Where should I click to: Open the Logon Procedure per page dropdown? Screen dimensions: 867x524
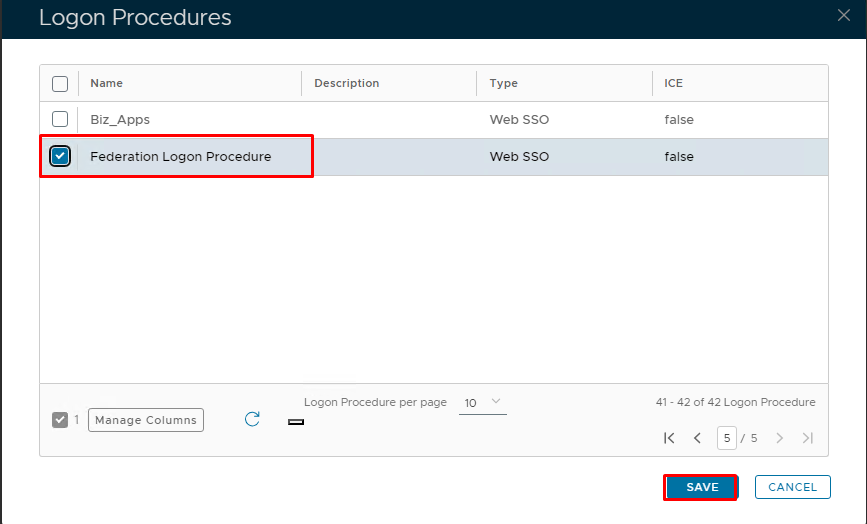point(483,402)
